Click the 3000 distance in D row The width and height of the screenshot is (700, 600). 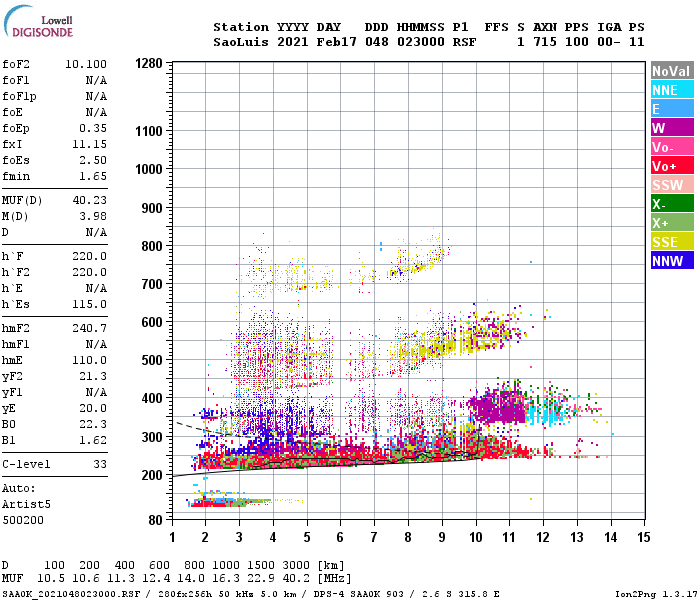tap(296, 566)
